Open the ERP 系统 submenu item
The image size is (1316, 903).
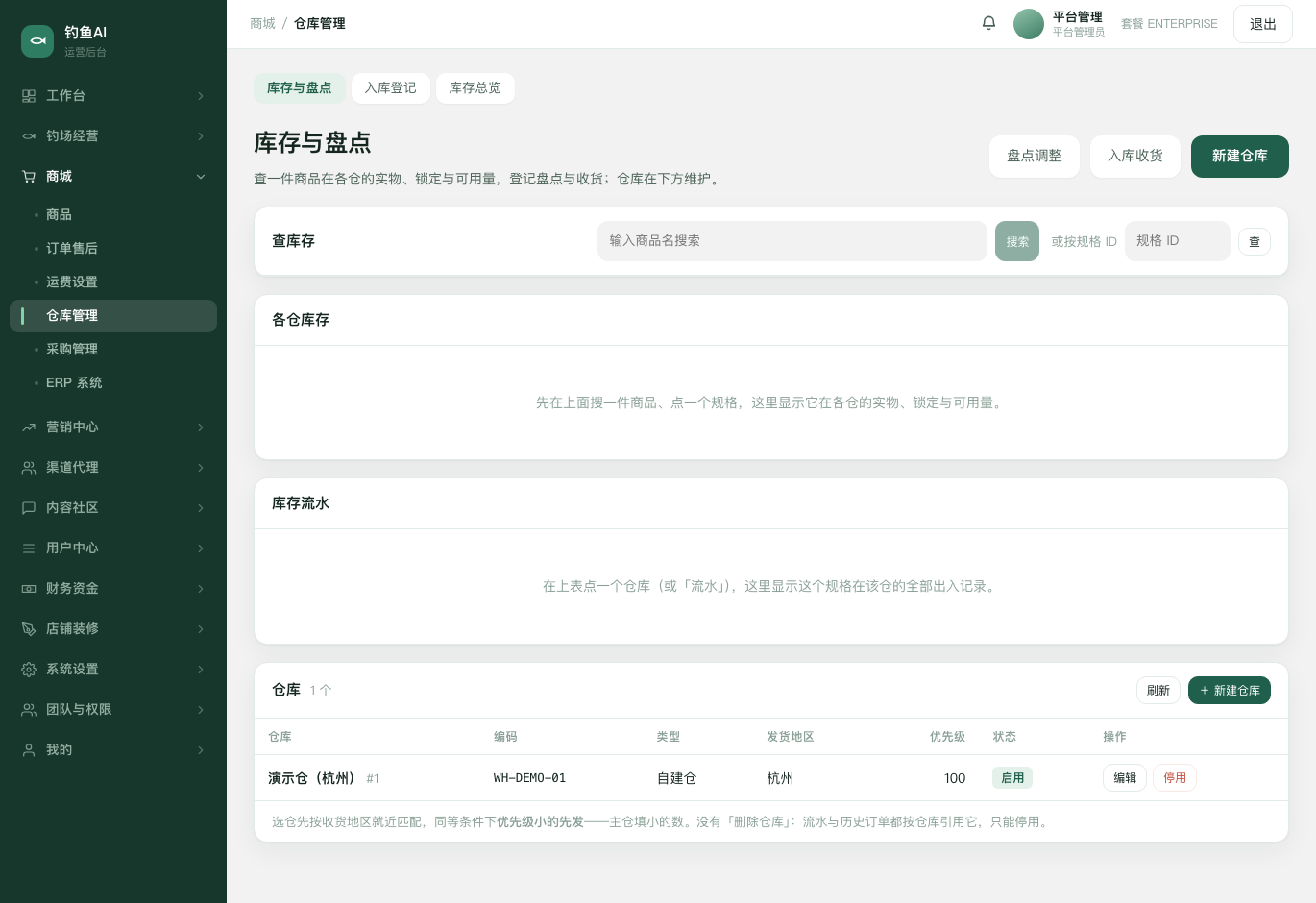click(113, 383)
